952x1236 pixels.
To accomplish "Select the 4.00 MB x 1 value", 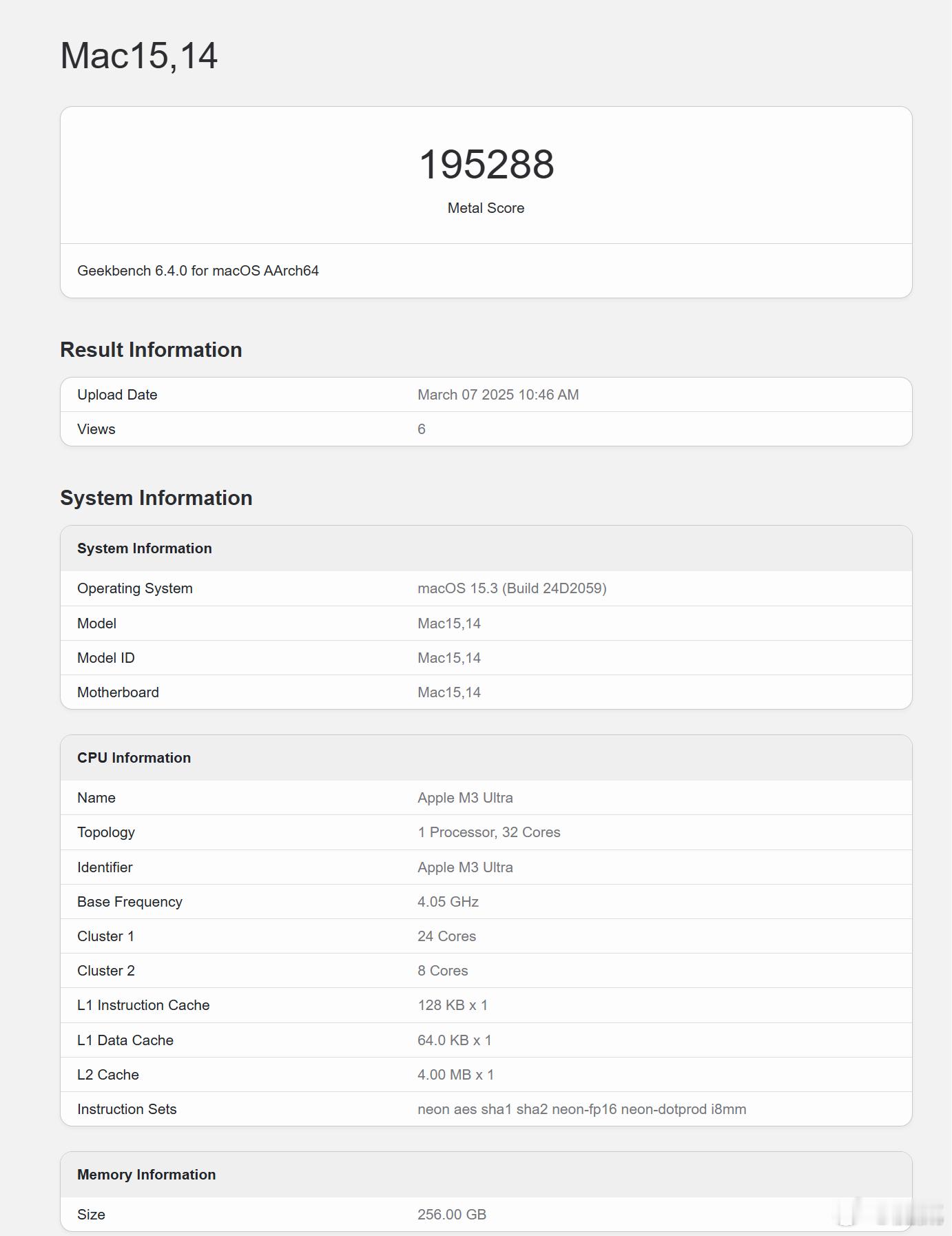I will tap(455, 1075).
